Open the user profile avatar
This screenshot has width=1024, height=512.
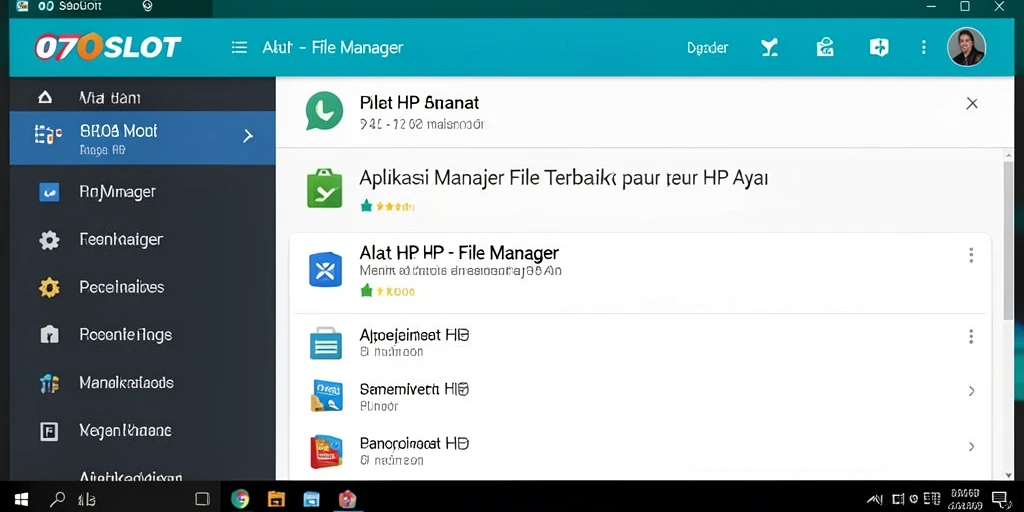coord(967,47)
